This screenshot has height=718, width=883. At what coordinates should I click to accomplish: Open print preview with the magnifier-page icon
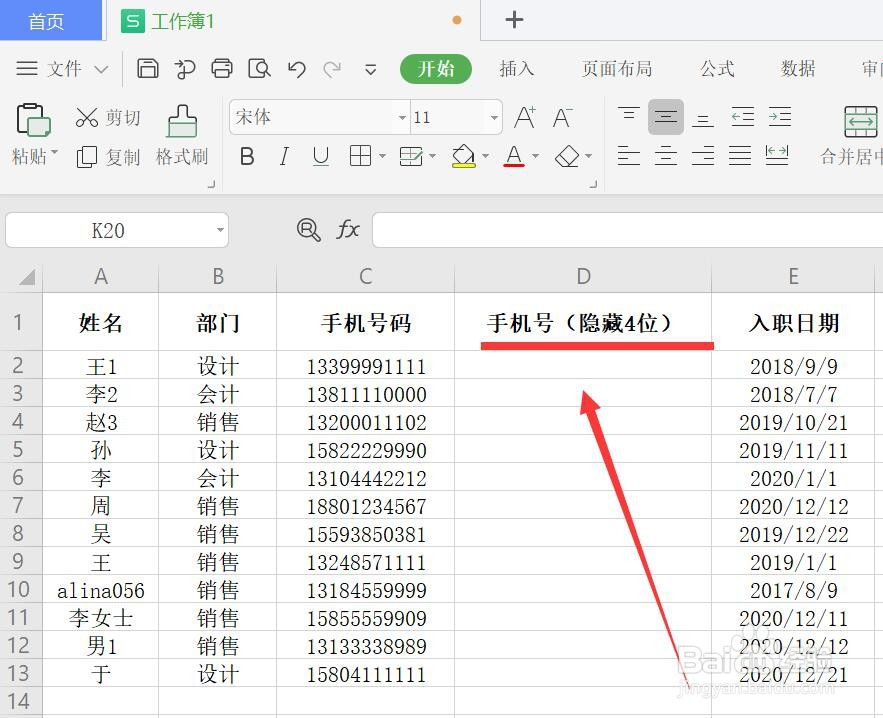click(x=258, y=68)
